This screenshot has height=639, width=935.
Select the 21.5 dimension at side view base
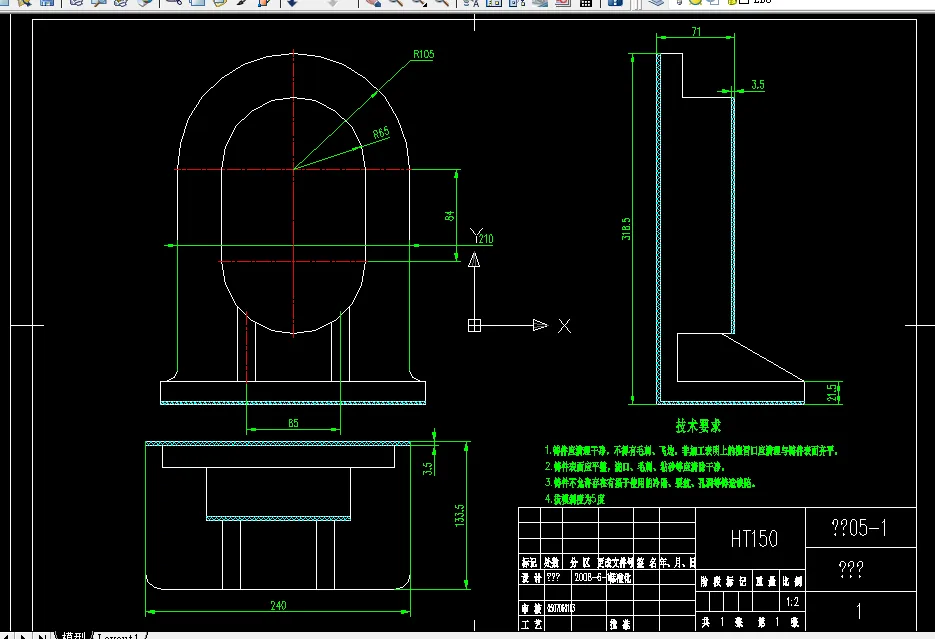pos(832,393)
